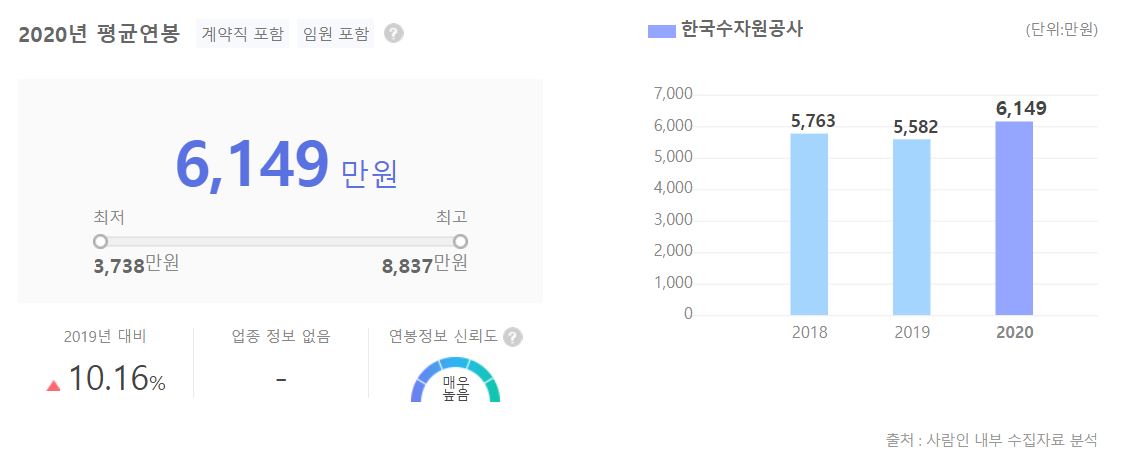Click the 최고 salary slider handle
The width and height of the screenshot is (1121, 472).
point(460,241)
